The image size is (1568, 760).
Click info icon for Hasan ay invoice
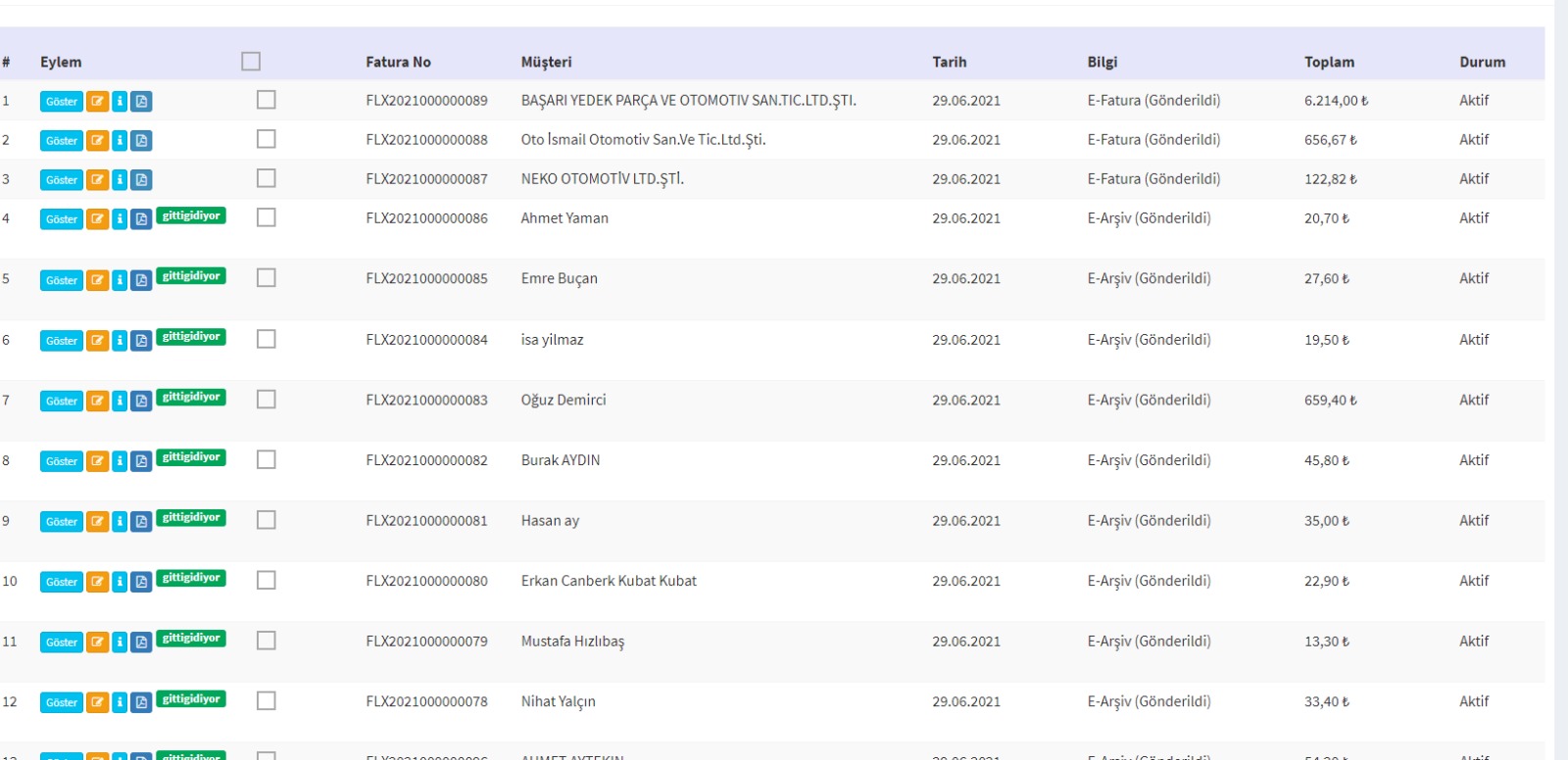(120, 522)
